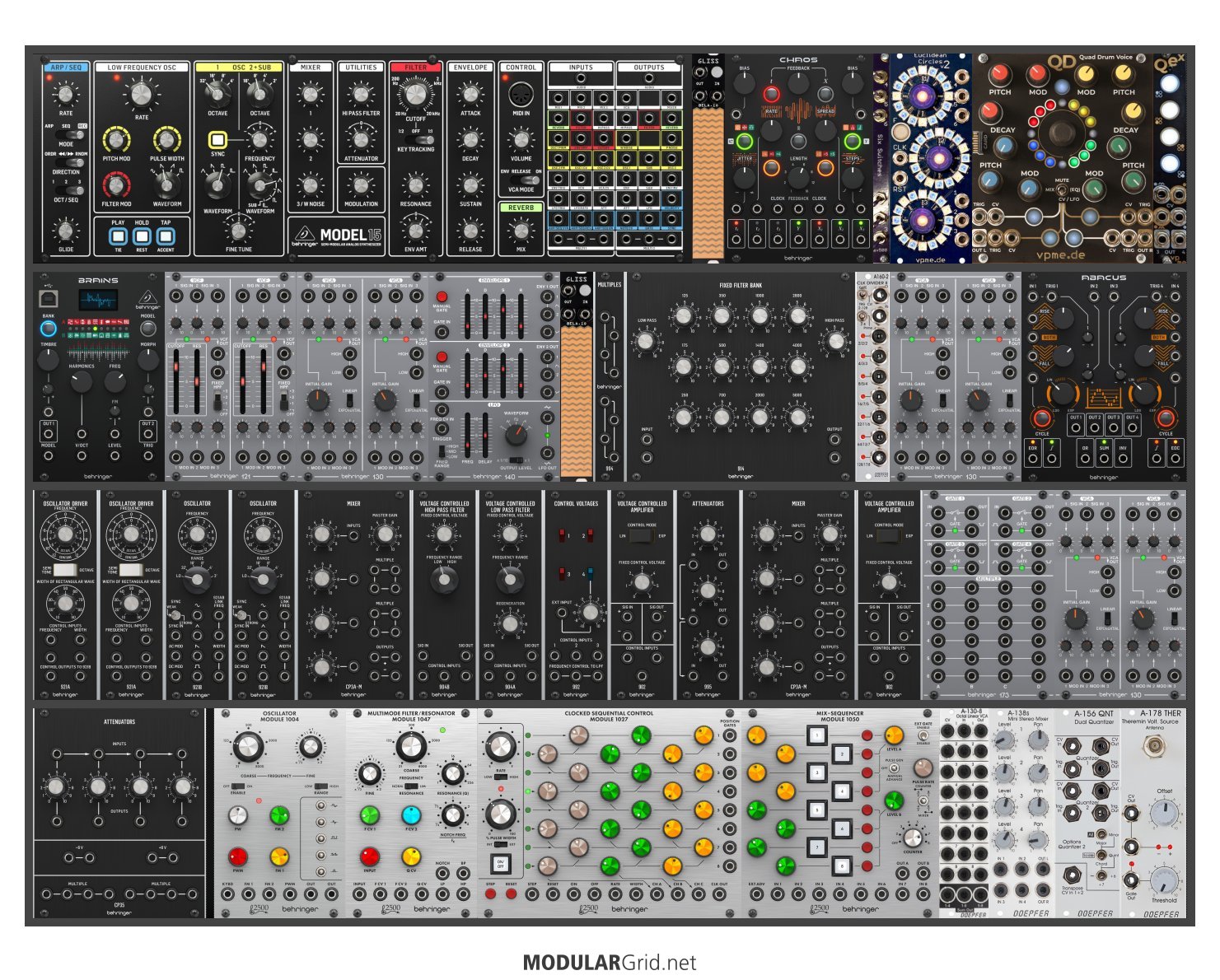
Task: Click the Timbre knob on Brains
Action: [49, 360]
